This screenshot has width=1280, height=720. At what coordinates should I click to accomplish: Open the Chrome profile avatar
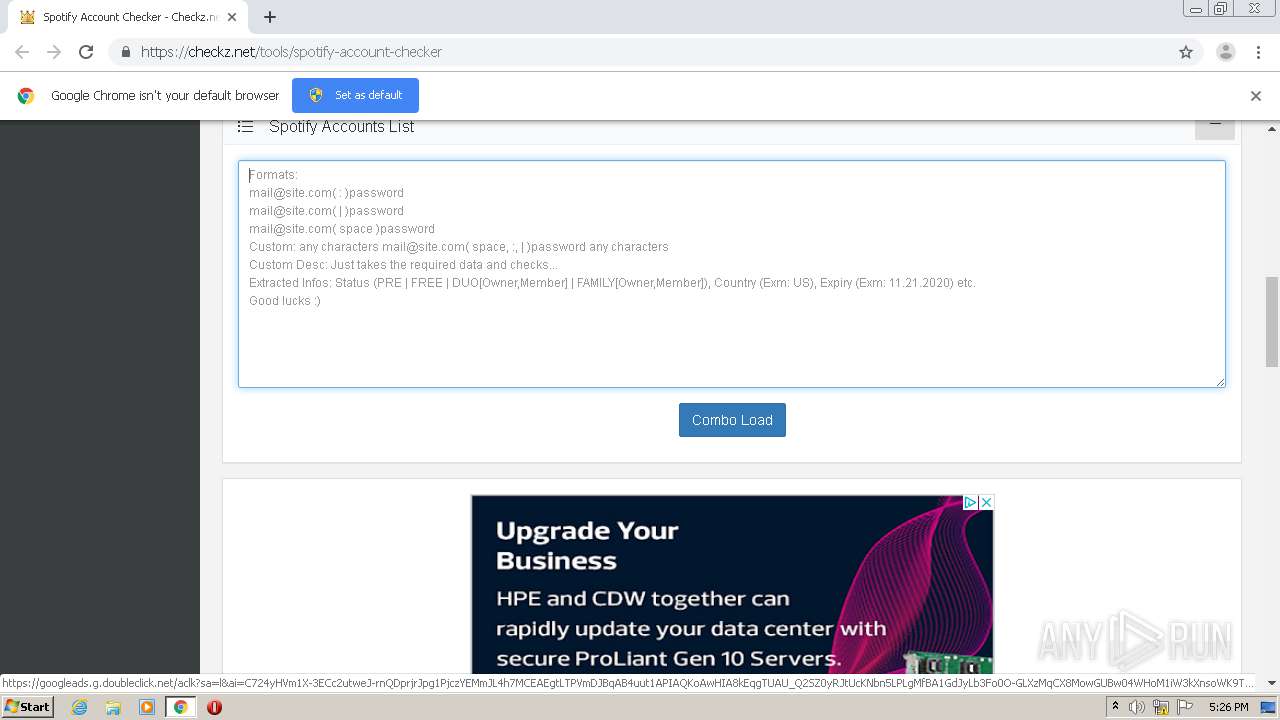coord(1226,52)
